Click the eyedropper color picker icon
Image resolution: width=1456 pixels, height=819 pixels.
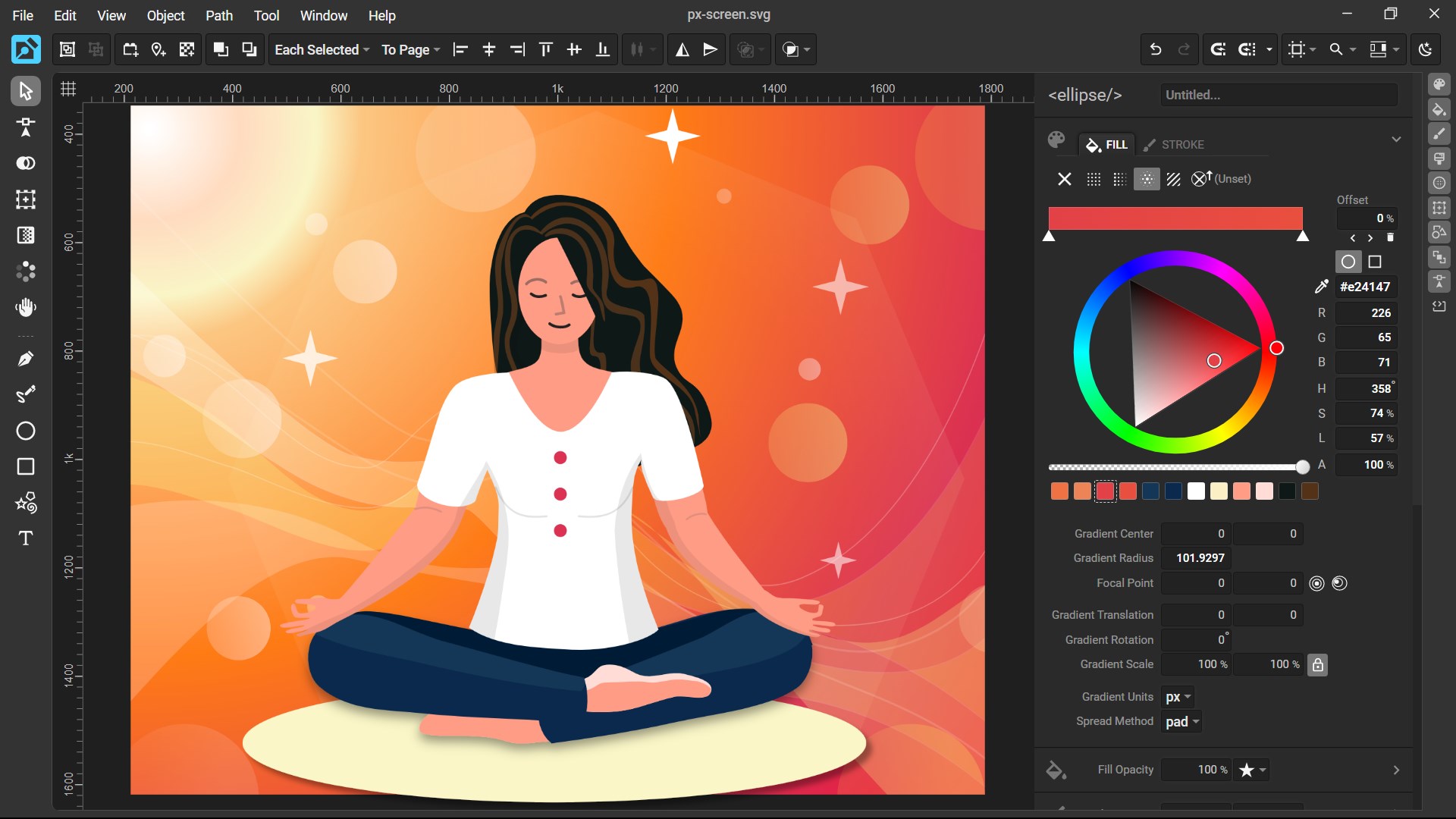pos(1321,287)
